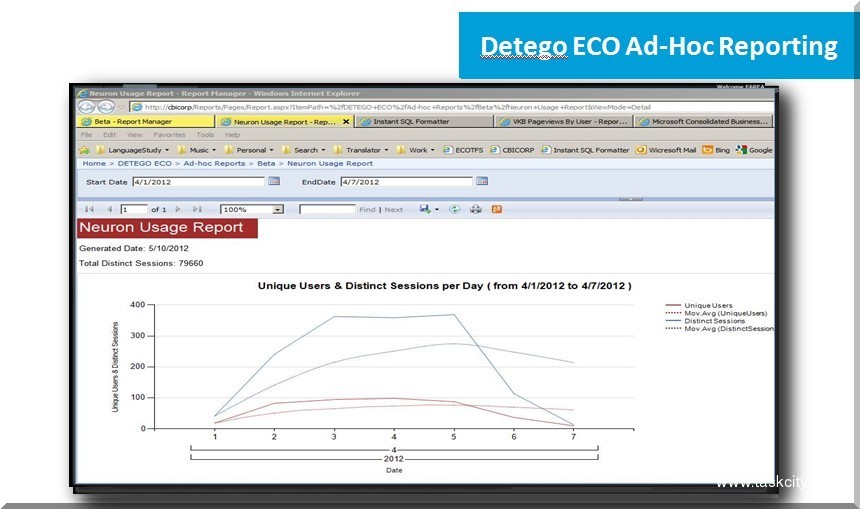Open the Bing bookmark
This screenshot has width=860, height=509.
[x=716, y=150]
